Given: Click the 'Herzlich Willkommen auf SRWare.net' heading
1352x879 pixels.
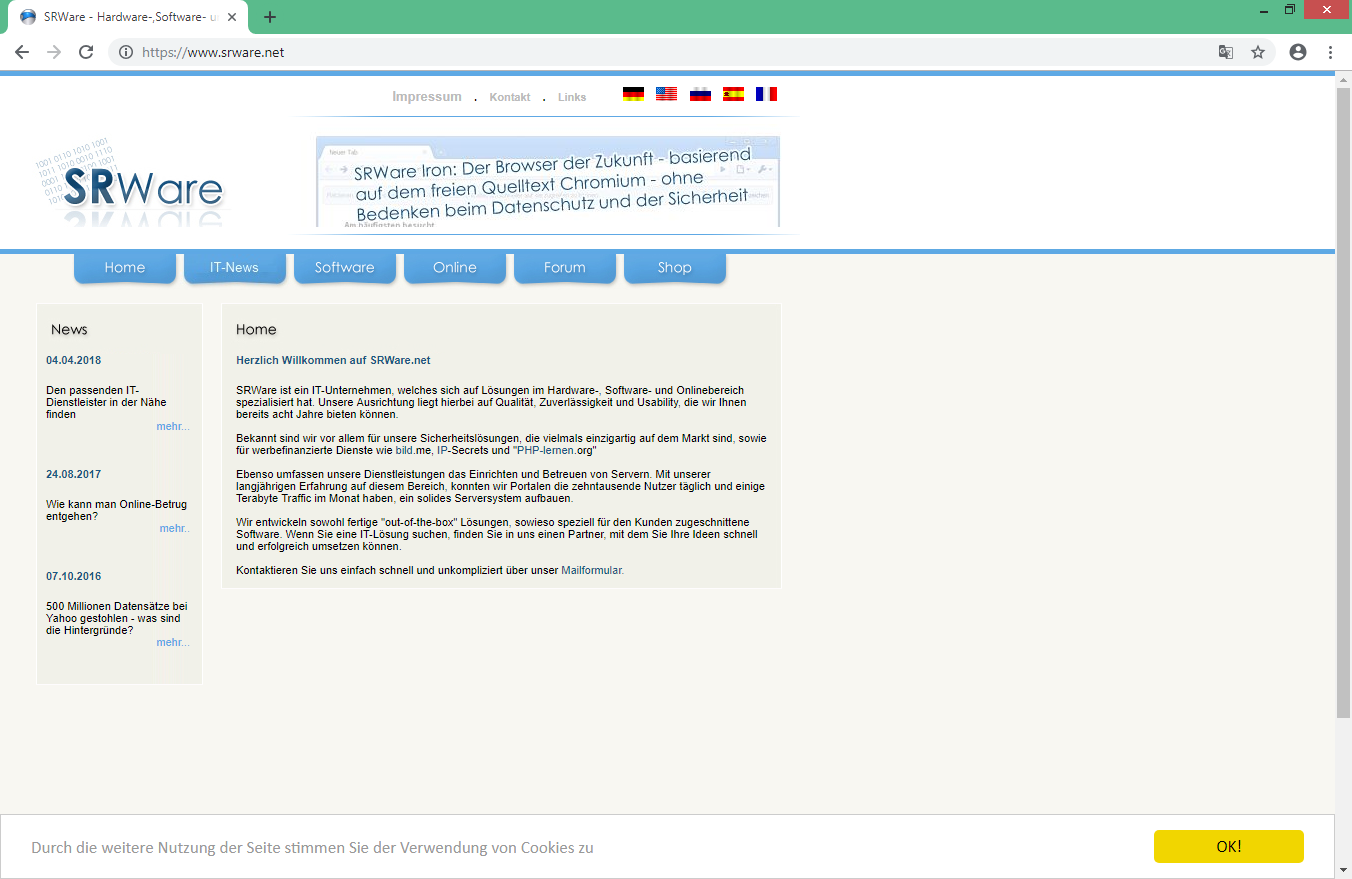Looking at the screenshot, I should (x=333, y=360).
